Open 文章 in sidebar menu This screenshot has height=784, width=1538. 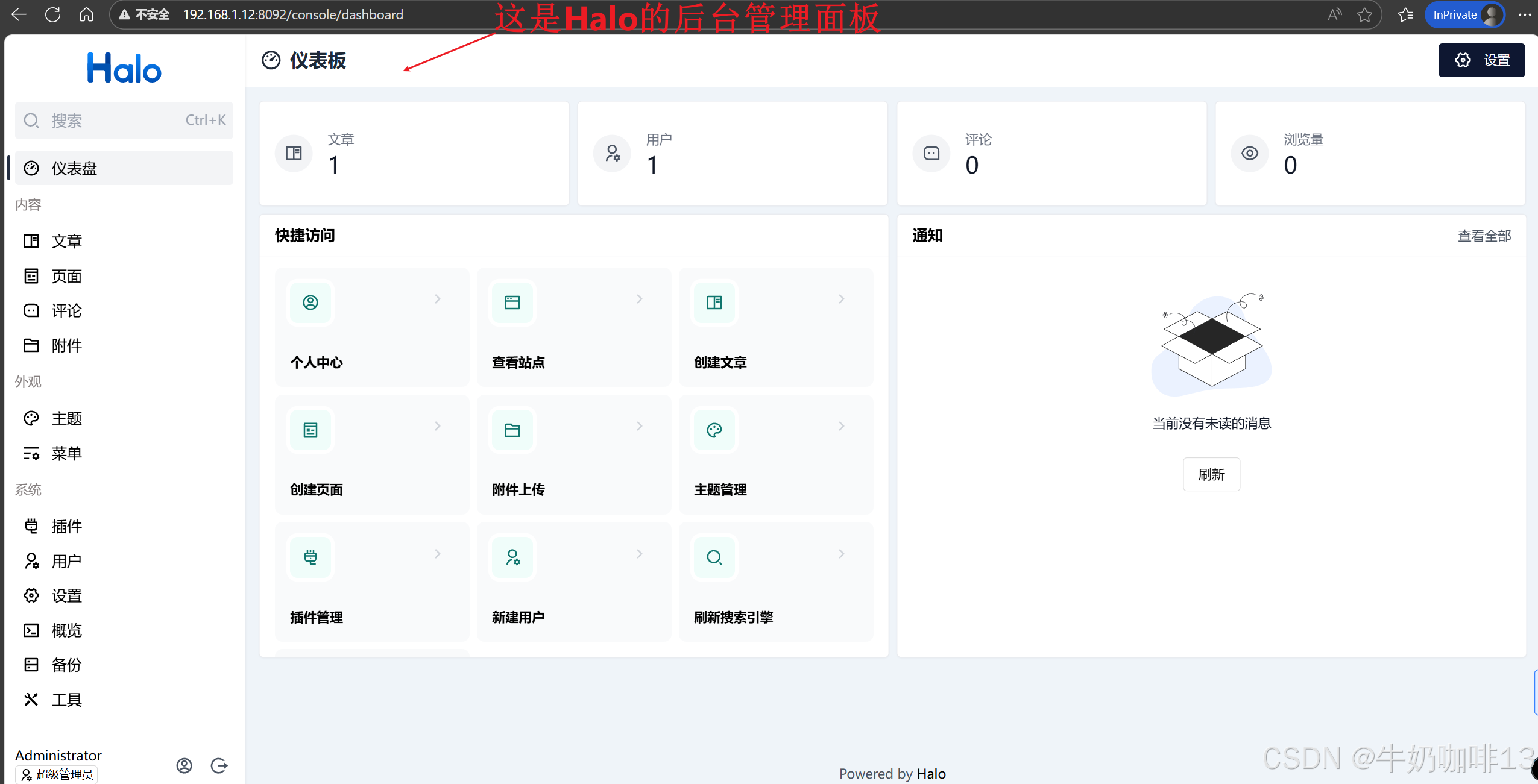click(x=66, y=241)
